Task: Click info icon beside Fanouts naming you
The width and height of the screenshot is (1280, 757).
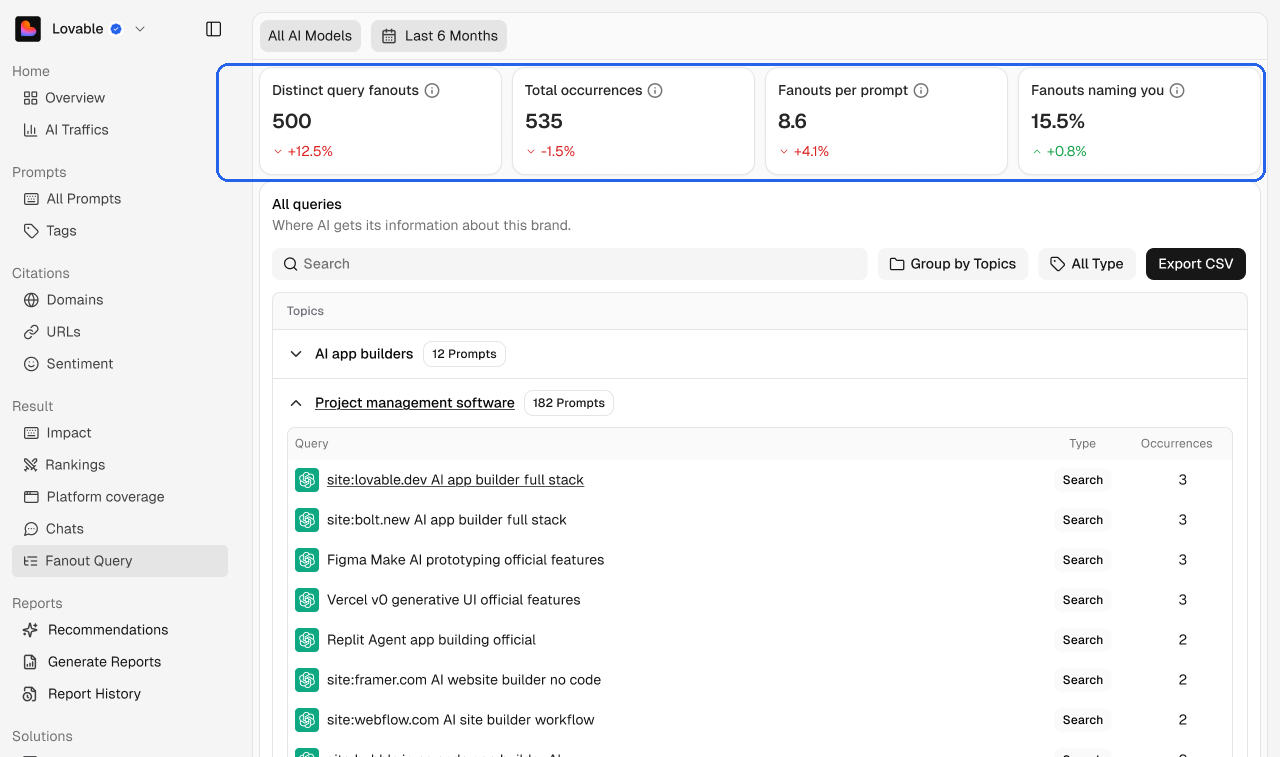Action: [x=1177, y=90]
